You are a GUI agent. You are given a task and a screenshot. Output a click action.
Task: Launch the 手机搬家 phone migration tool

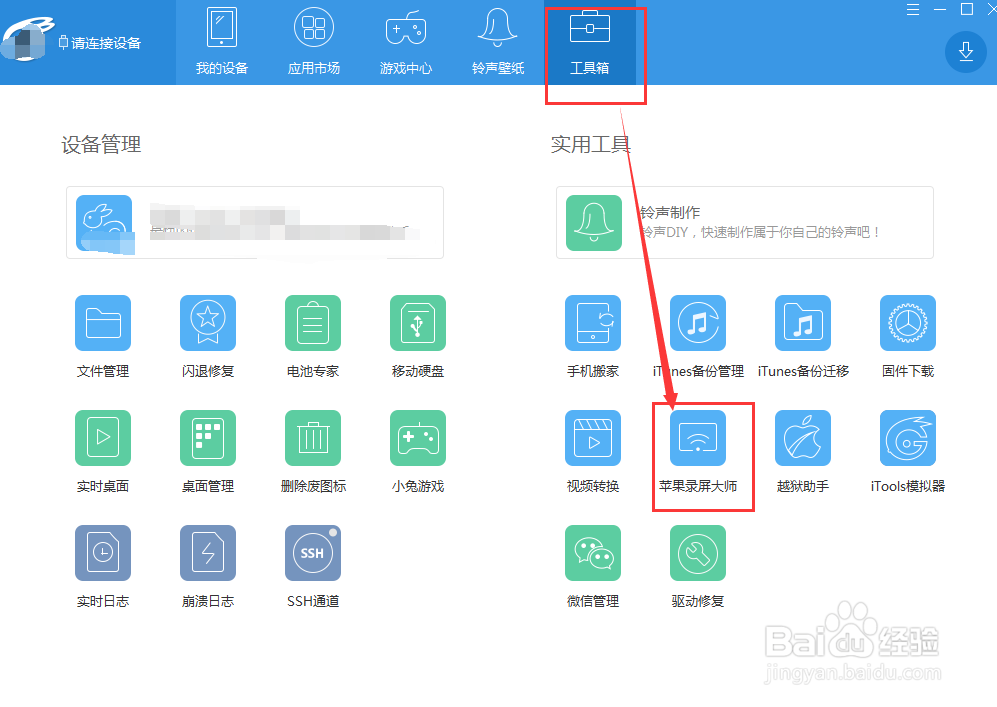pos(593,323)
